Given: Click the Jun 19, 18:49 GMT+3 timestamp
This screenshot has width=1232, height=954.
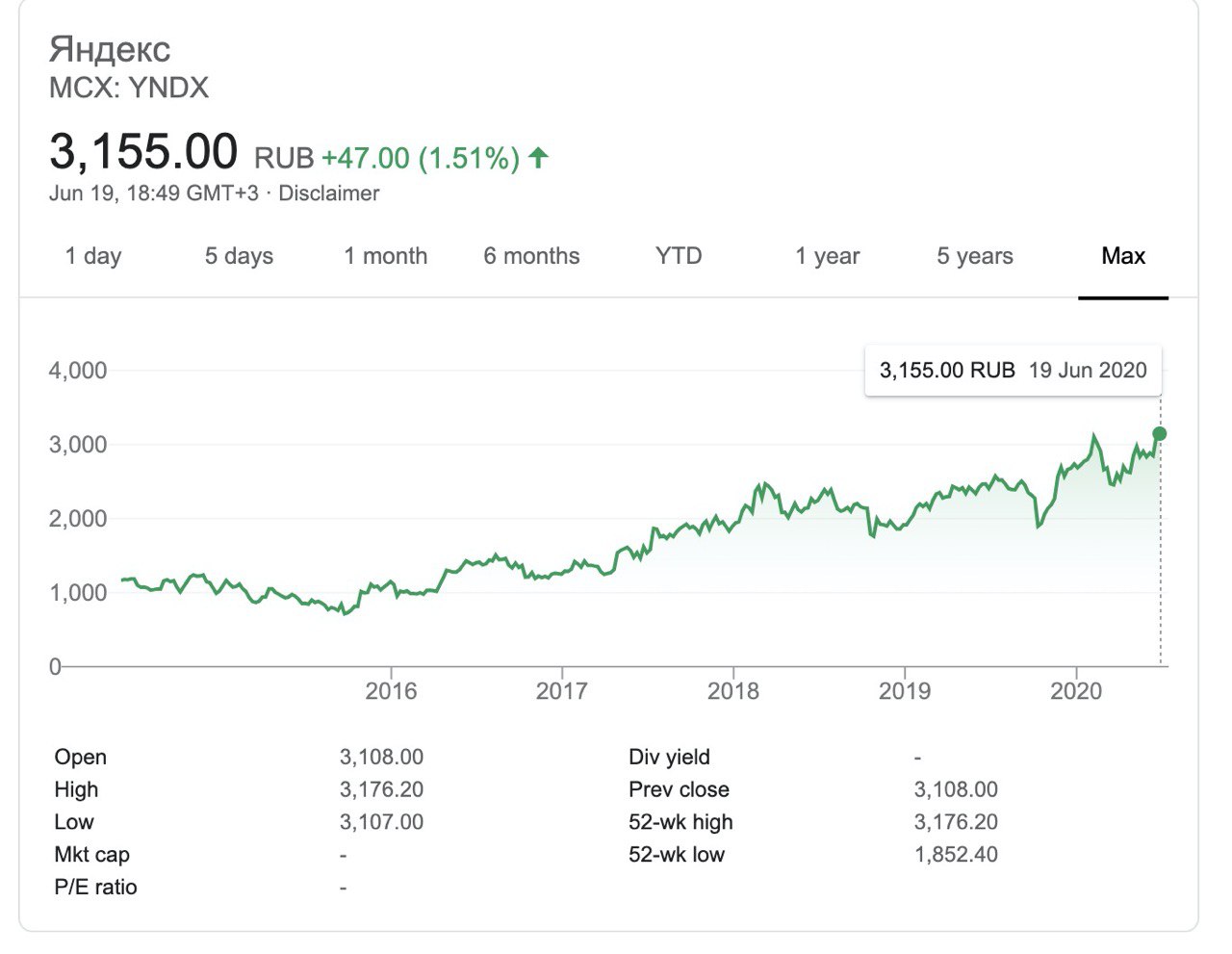Looking at the screenshot, I should [154, 193].
